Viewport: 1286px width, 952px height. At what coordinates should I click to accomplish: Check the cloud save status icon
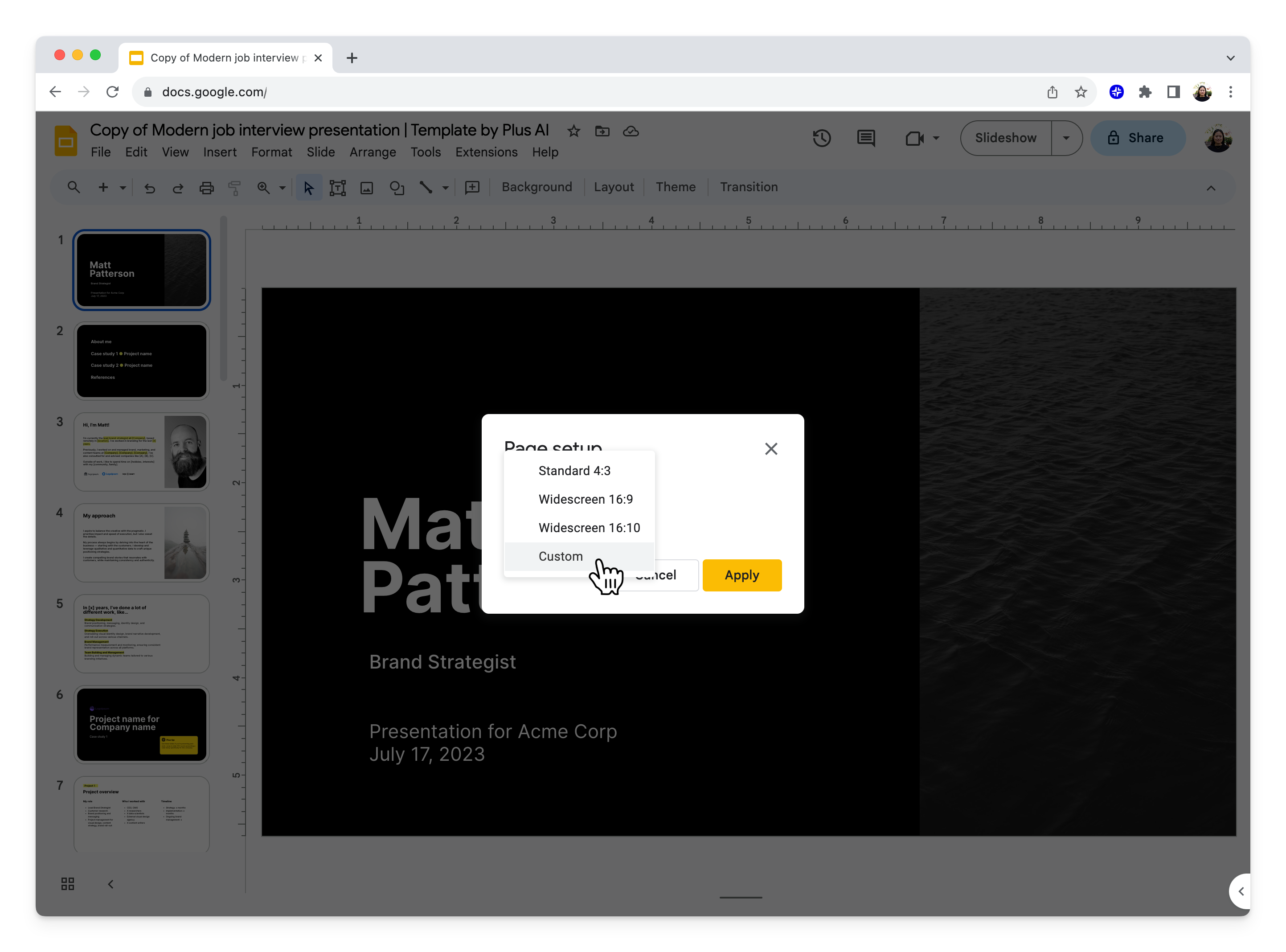(x=631, y=131)
